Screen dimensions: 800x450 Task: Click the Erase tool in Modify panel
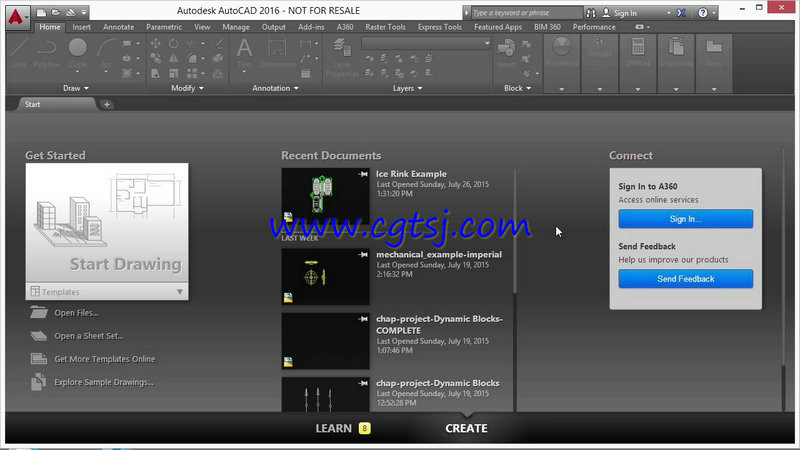point(218,44)
